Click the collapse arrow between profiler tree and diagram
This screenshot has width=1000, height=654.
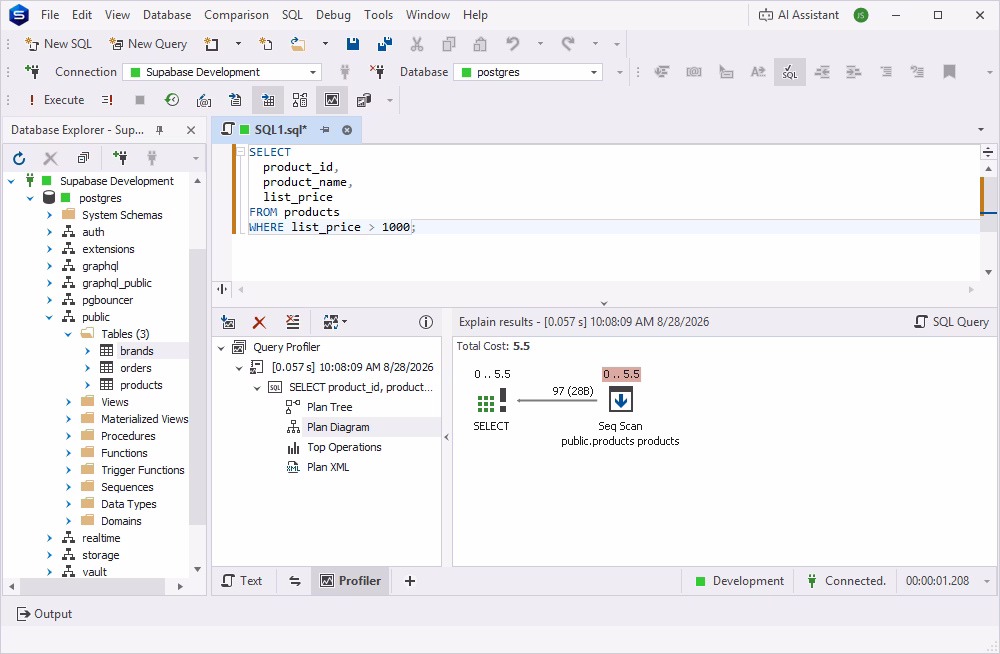[446, 438]
